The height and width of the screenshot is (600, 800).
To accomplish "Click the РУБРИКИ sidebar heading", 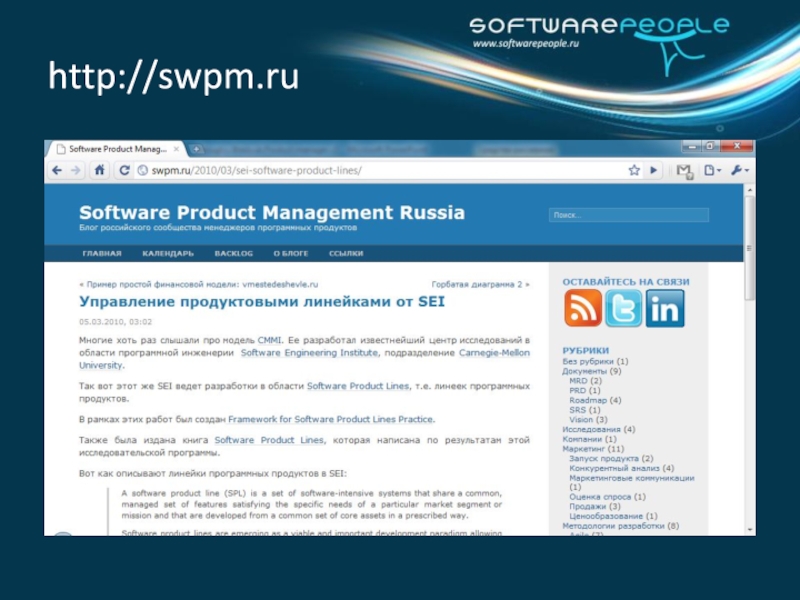I will point(586,351).
